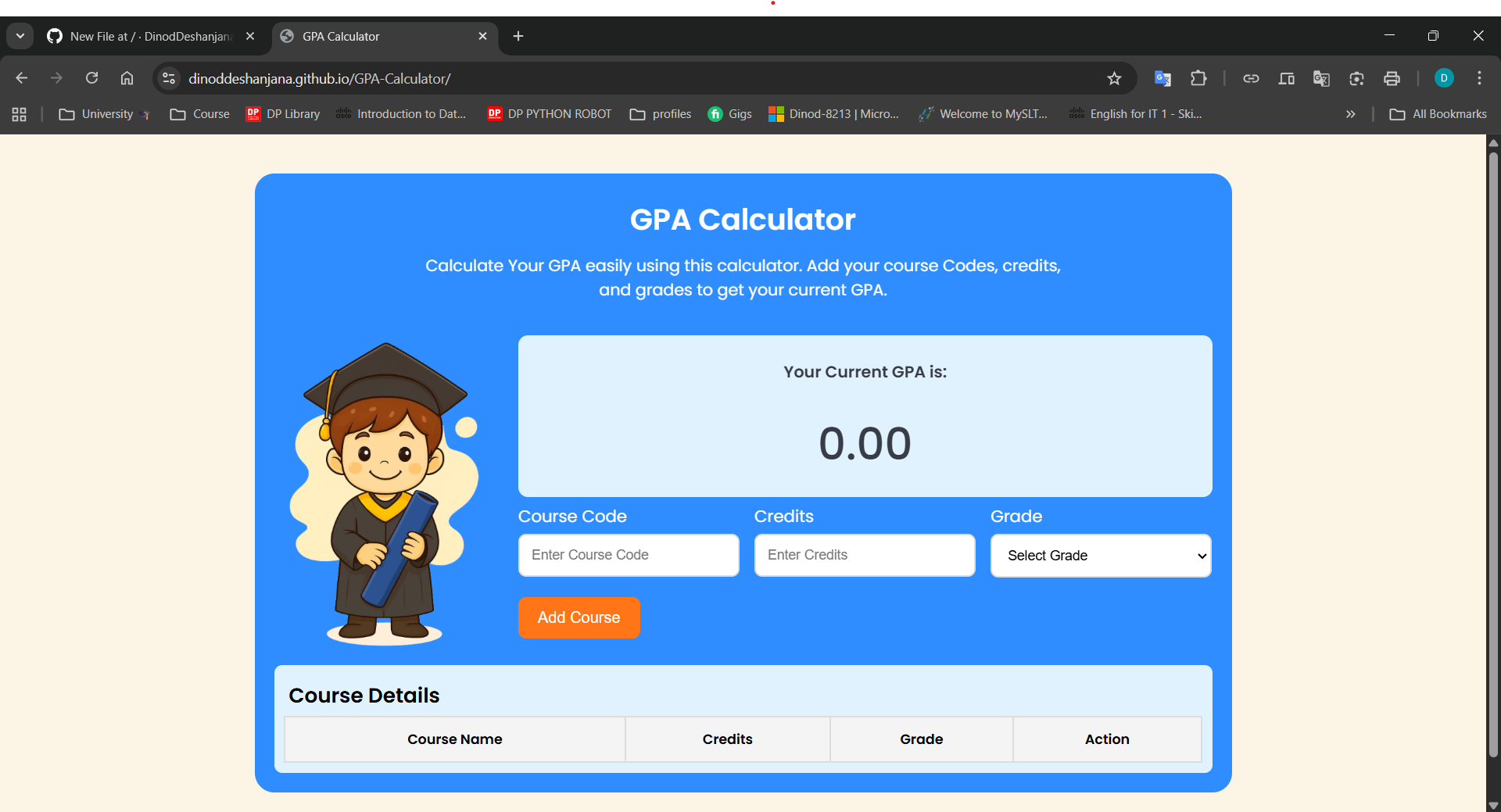Open the Google Lens screenshot icon
Viewport: 1501px width, 812px height.
[1356, 78]
